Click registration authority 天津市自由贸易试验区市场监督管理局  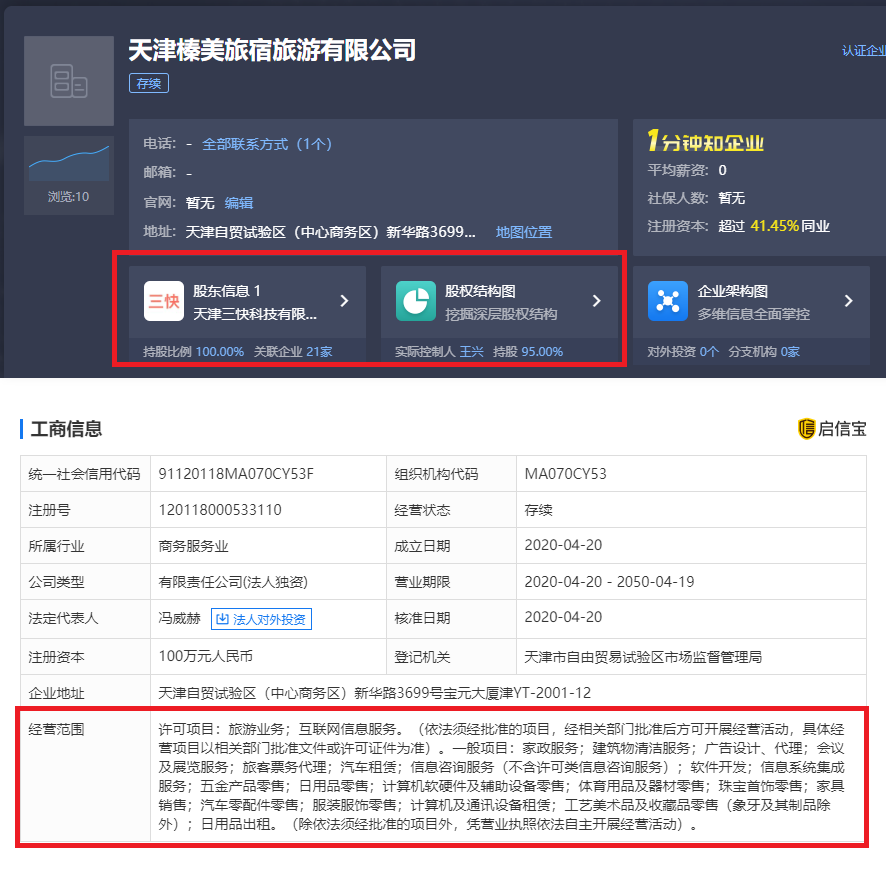(643, 657)
